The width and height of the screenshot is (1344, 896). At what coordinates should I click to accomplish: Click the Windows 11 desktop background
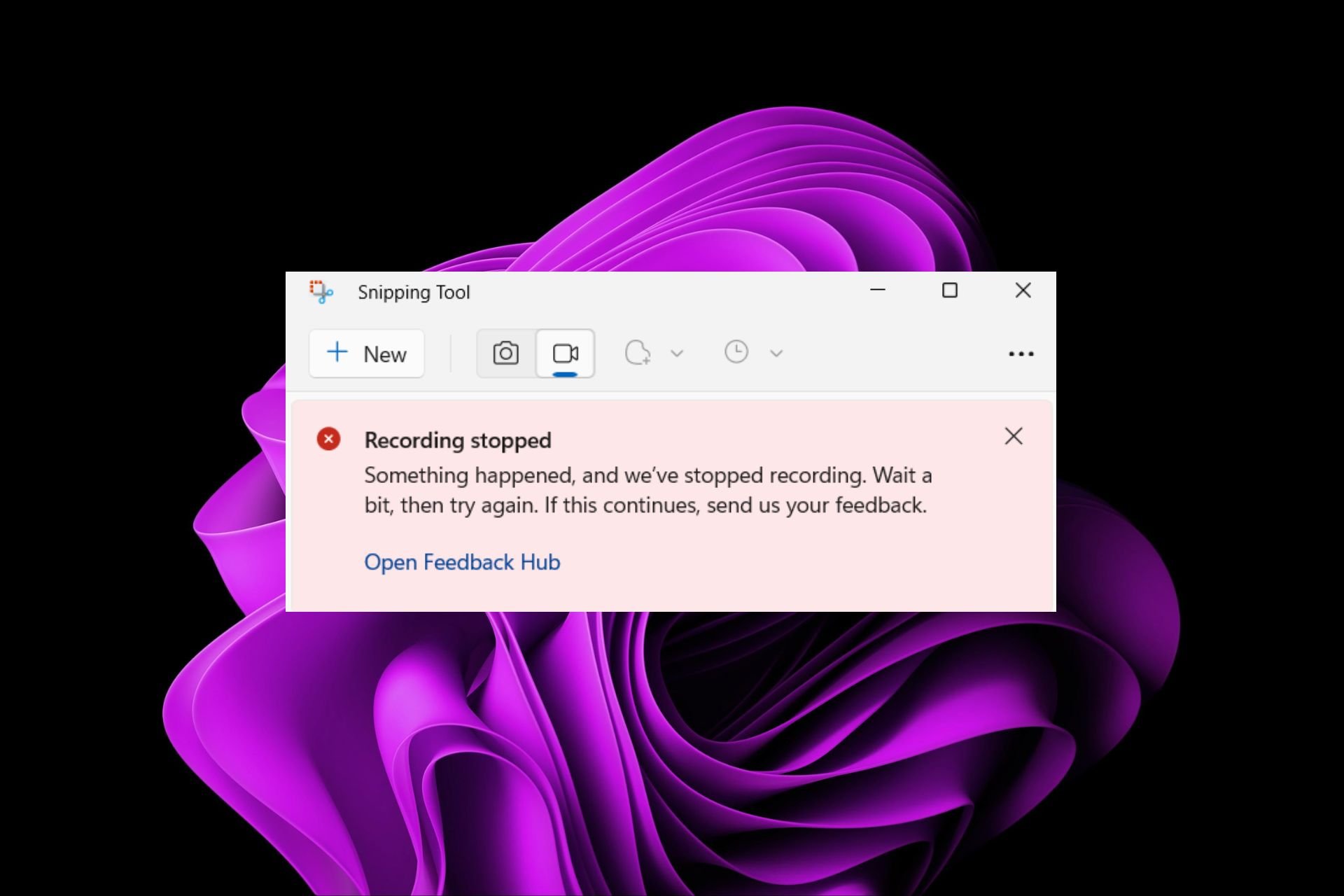[672, 750]
